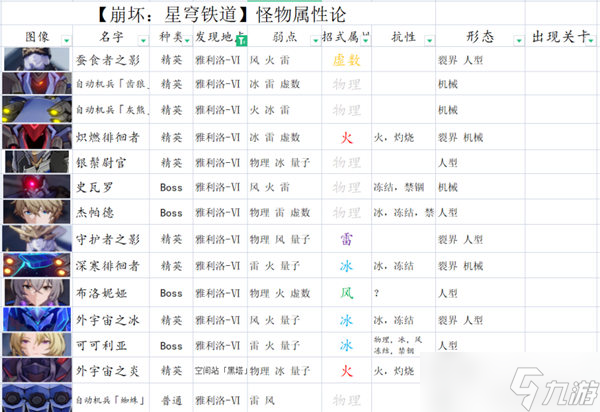Click 裂界 机械 form in 深寒徘徊者 row
This screenshot has width=600, height=412.
click(460, 265)
